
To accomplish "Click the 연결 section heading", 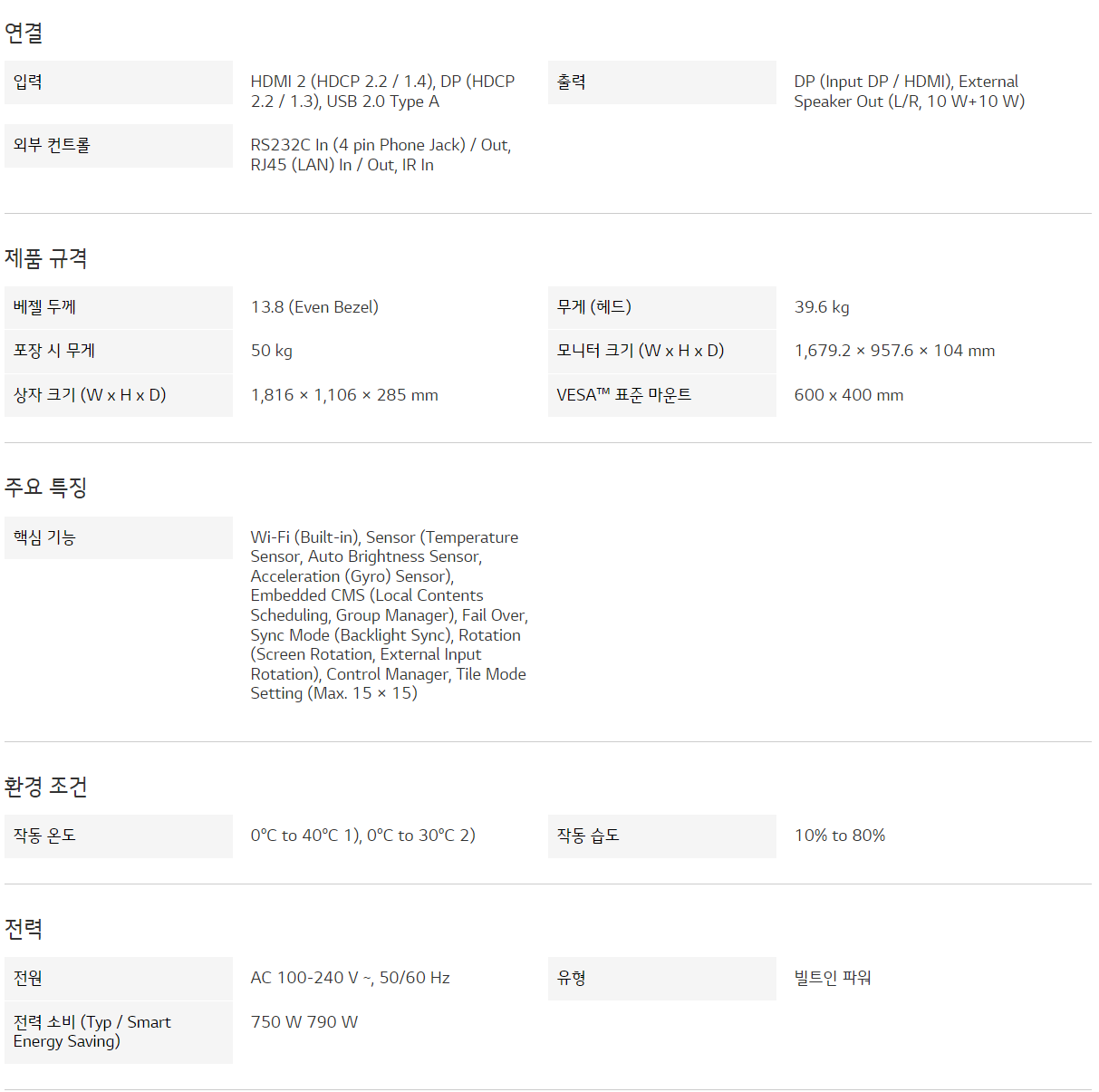I will pos(24,34).
